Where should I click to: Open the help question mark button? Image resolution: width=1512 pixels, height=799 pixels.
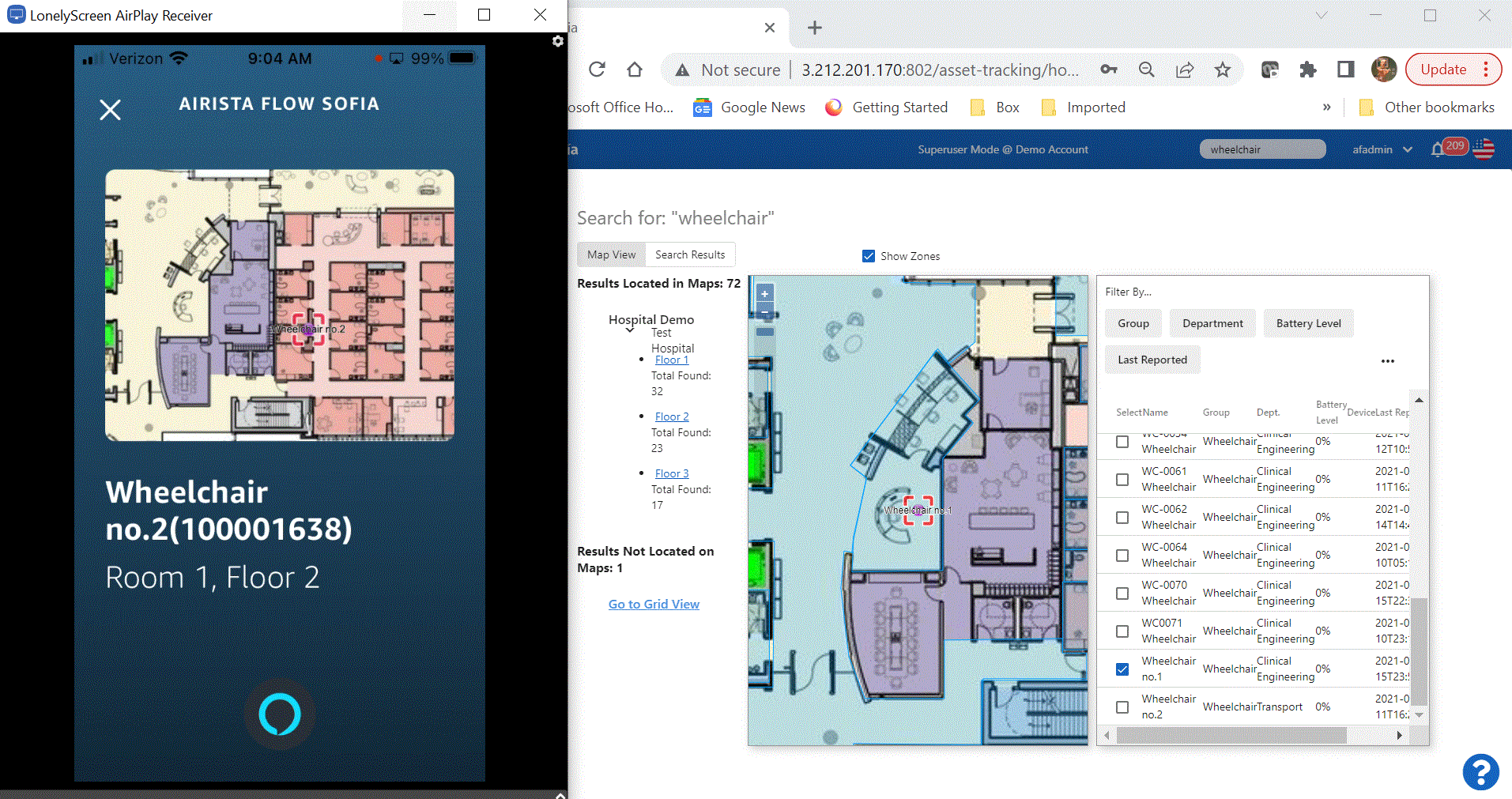point(1480,771)
